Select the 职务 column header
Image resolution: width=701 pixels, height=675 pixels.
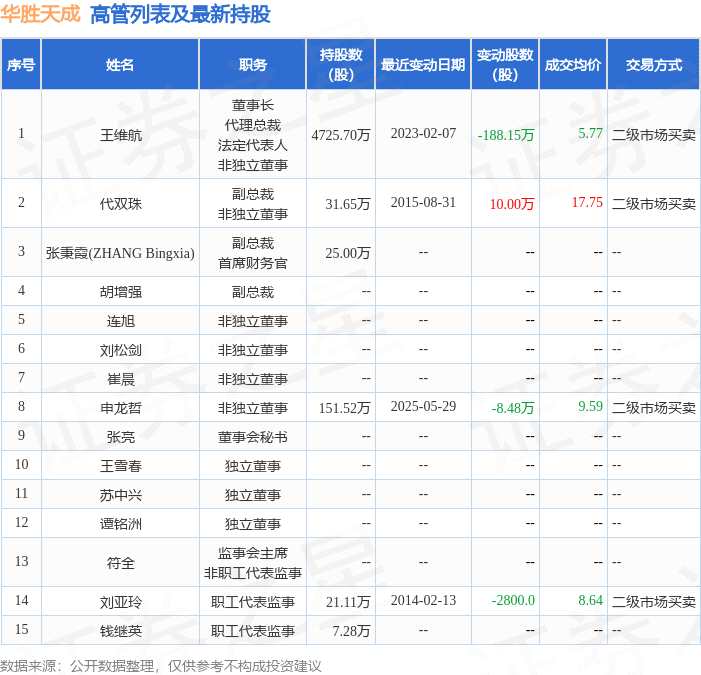(253, 65)
